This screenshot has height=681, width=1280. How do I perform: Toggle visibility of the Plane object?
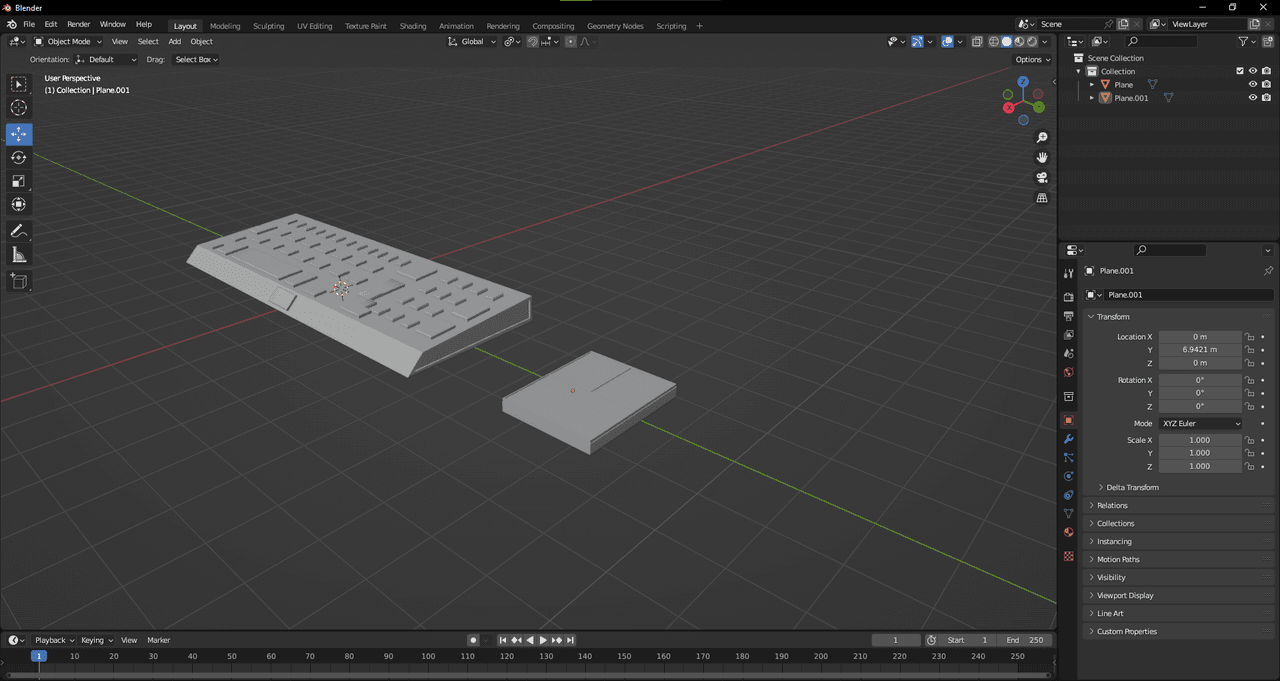pyautogui.click(x=1252, y=85)
